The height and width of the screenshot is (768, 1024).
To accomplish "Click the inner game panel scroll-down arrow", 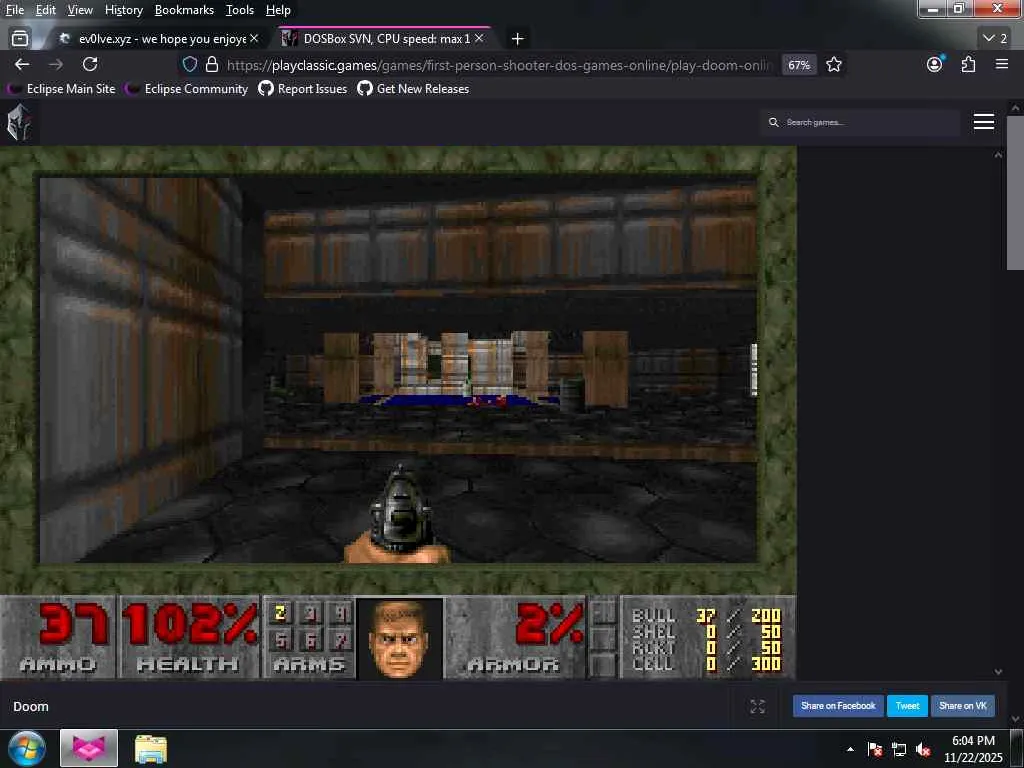I will coord(998,671).
